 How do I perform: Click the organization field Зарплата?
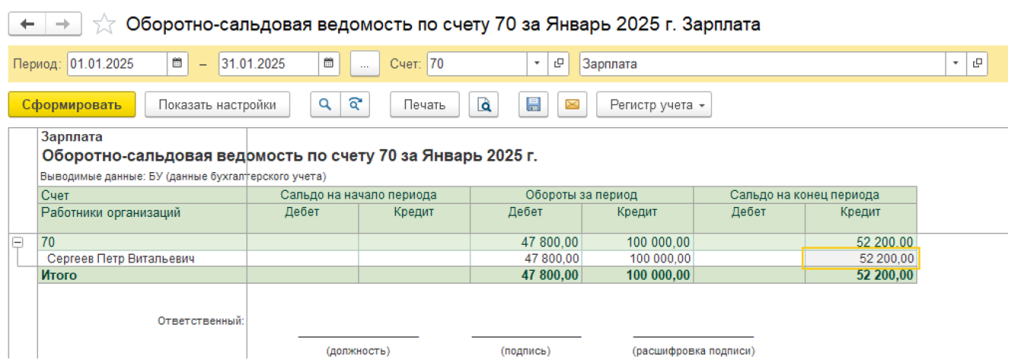pyautogui.click(x=763, y=64)
